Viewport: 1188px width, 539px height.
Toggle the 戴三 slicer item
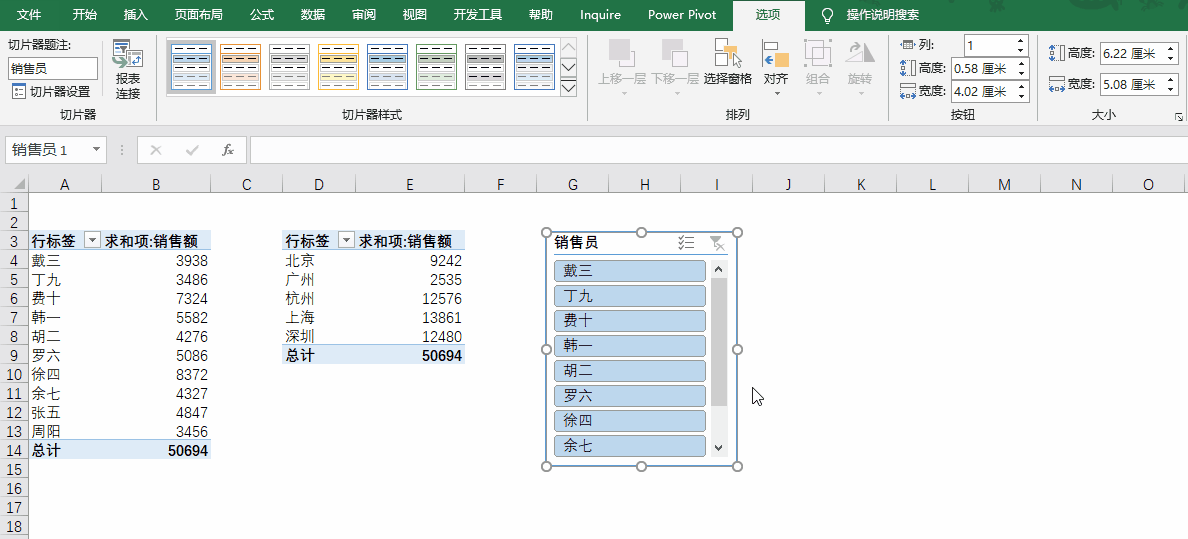point(630,271)
